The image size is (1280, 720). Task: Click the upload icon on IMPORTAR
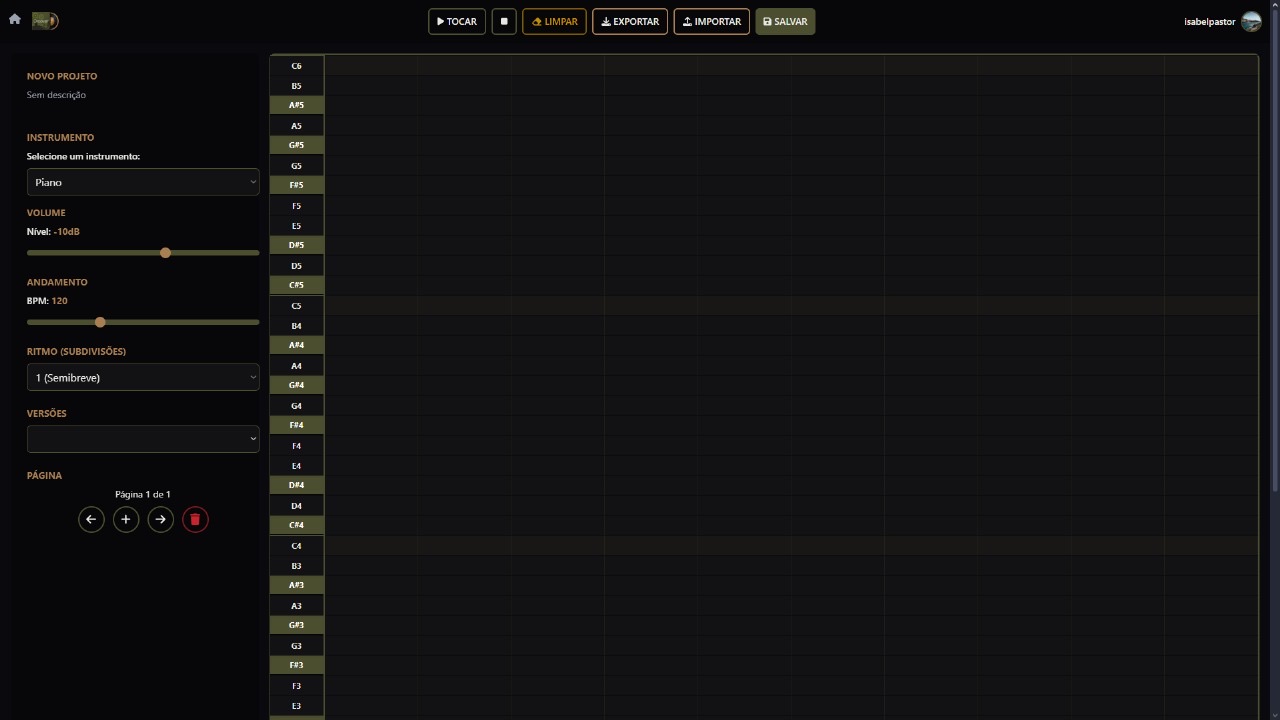[687, 21]
